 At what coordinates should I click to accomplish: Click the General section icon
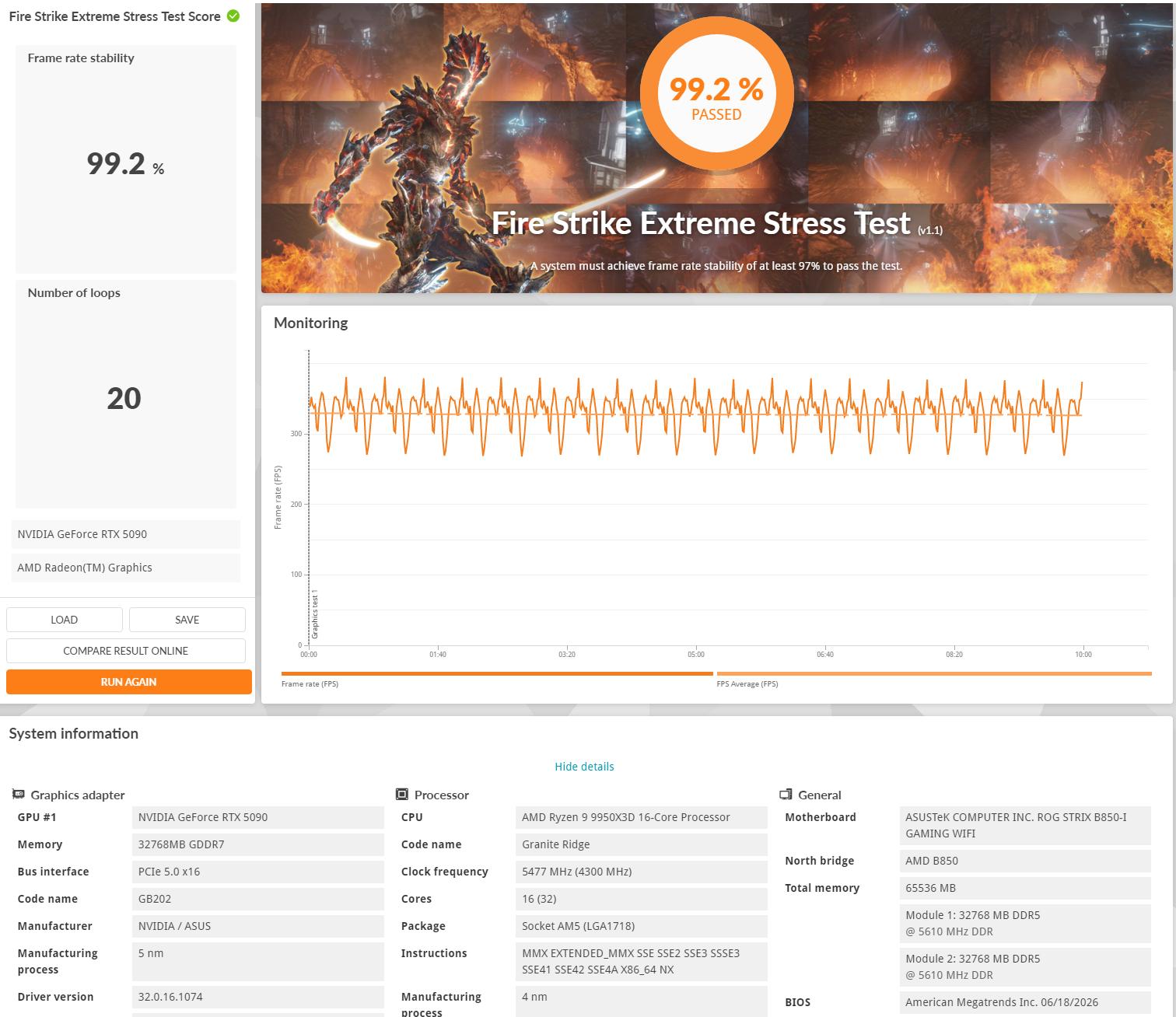tap(786, 794)
